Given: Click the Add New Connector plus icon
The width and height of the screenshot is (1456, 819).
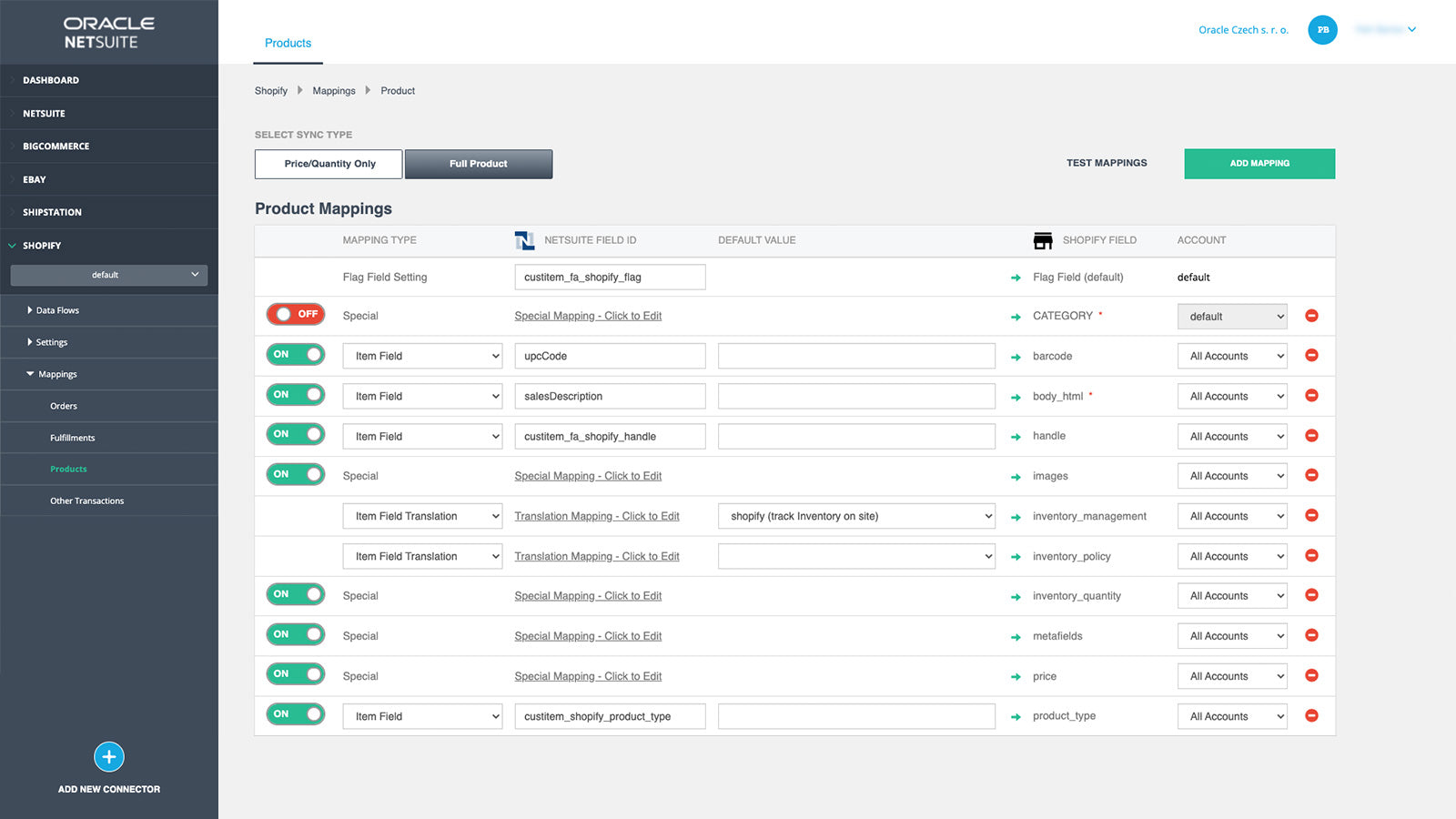Looking at the screenshot, I should pyautogui.click(x=108, y=756).
